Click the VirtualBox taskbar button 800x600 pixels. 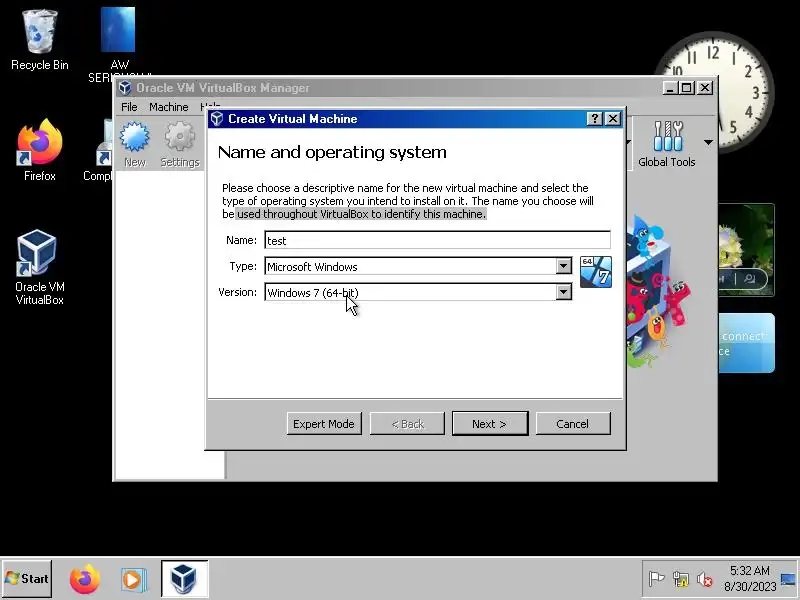[x=184, y=579]
